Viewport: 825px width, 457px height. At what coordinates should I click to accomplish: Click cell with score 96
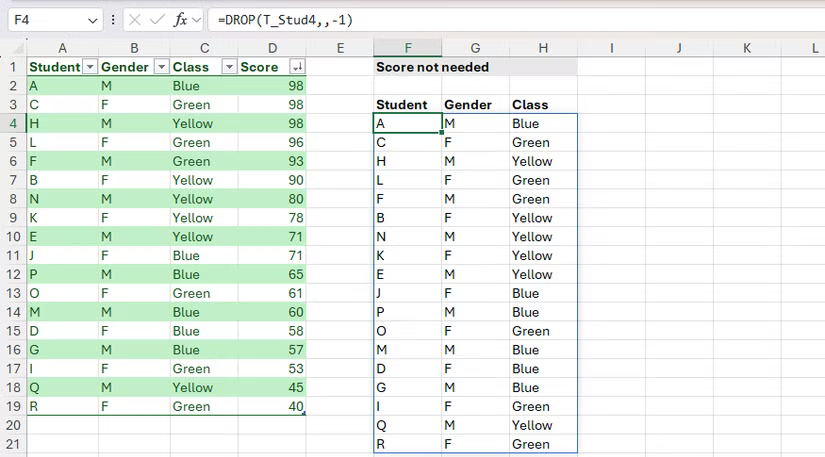pyautogui.click(x=272, y=142)
